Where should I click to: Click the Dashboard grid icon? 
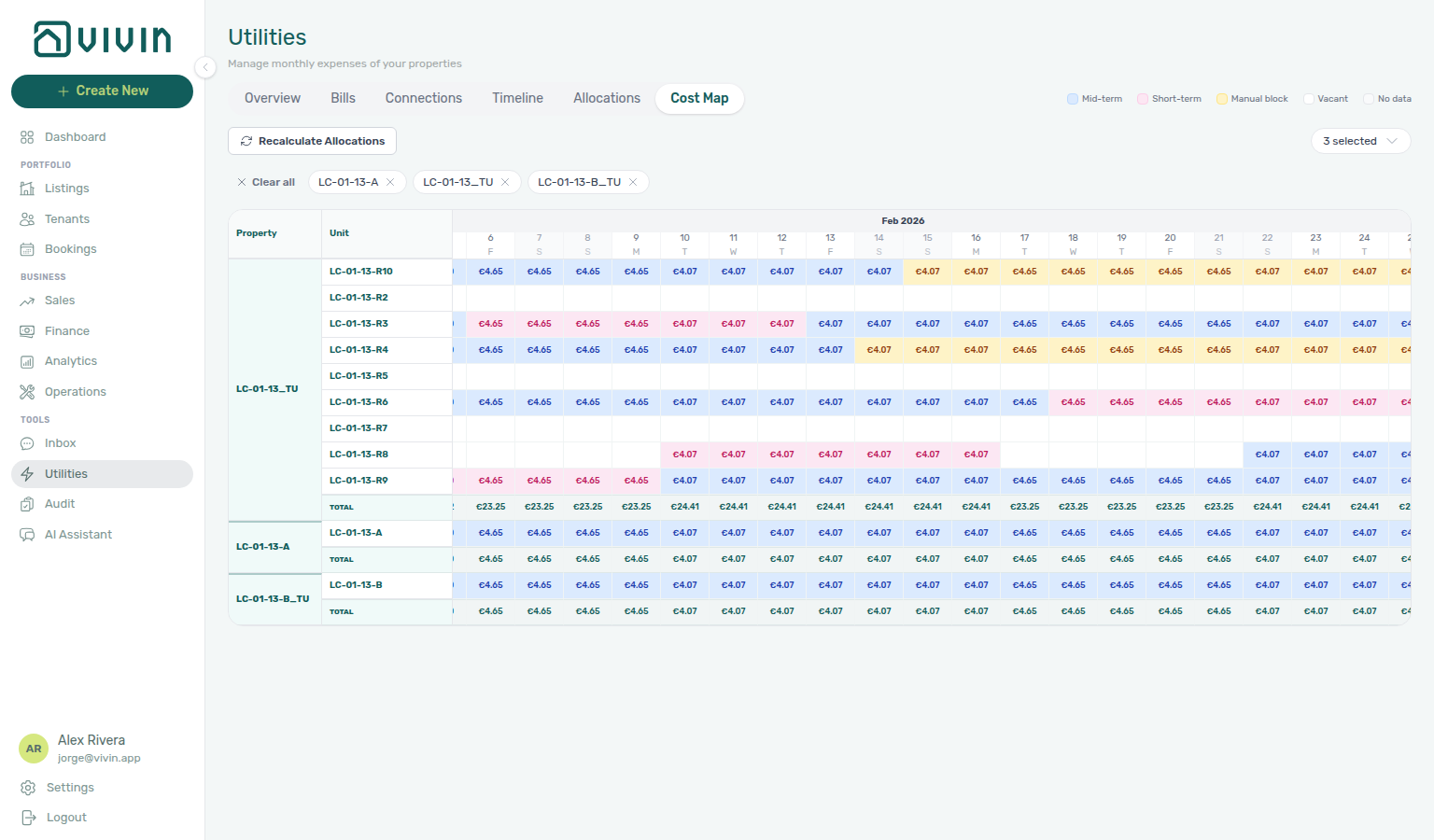coord(27,137)
